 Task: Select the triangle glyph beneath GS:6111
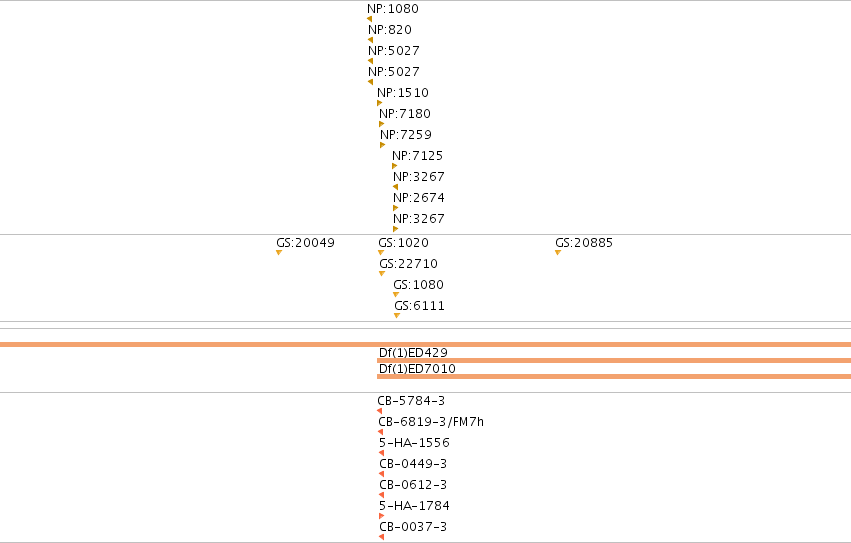point(397,315)
